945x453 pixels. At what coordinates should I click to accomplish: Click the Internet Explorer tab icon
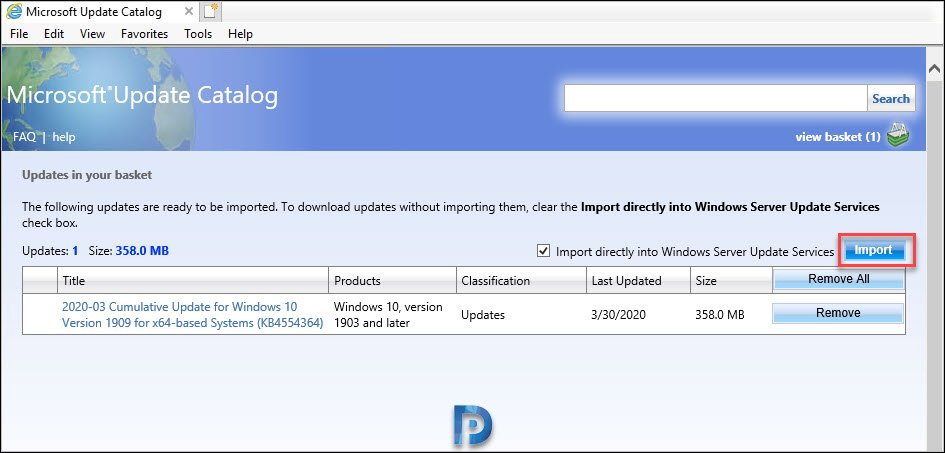click(x=13, y=11)
